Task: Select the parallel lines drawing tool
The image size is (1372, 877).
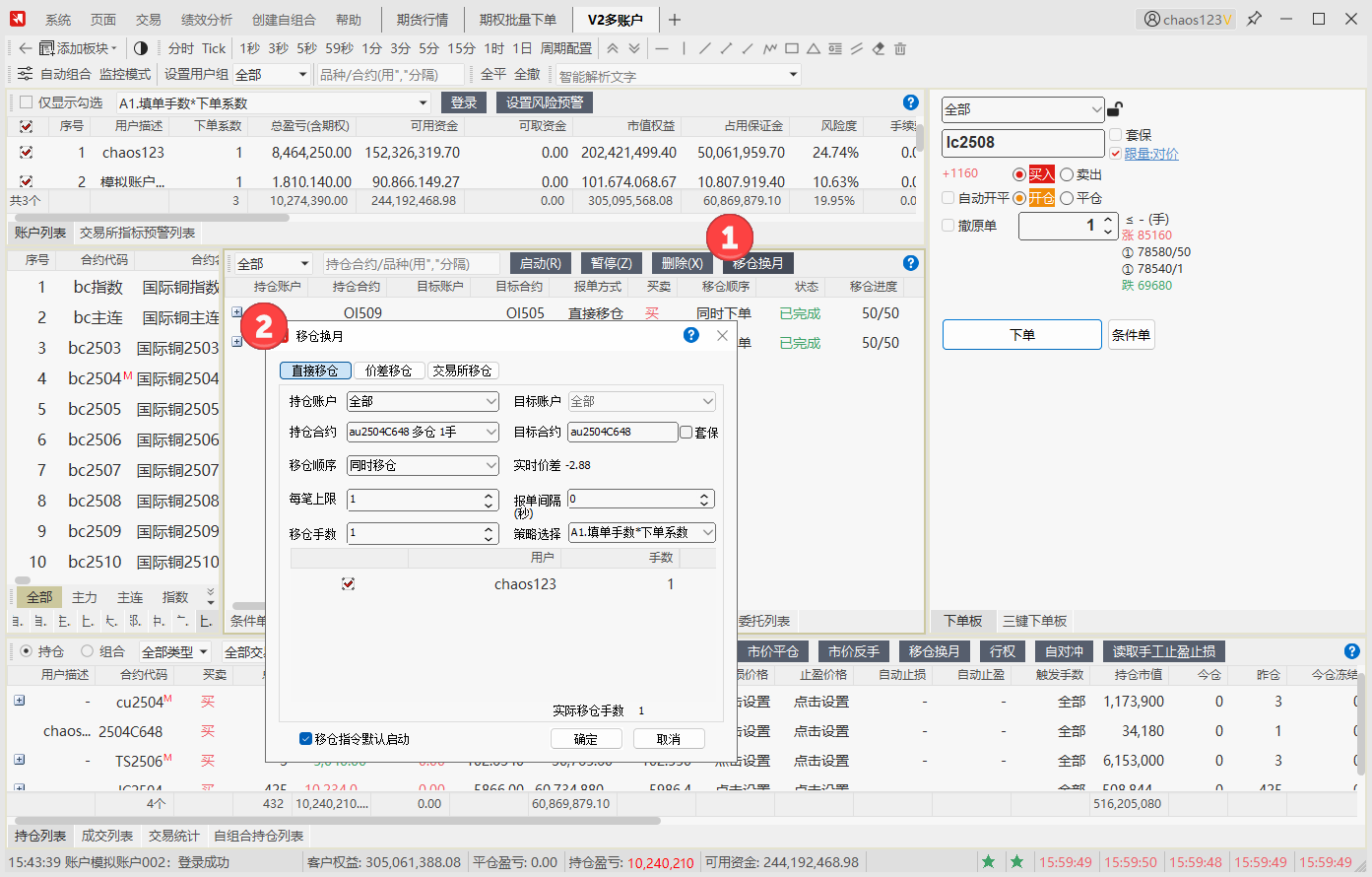Action: coord(857,48)
